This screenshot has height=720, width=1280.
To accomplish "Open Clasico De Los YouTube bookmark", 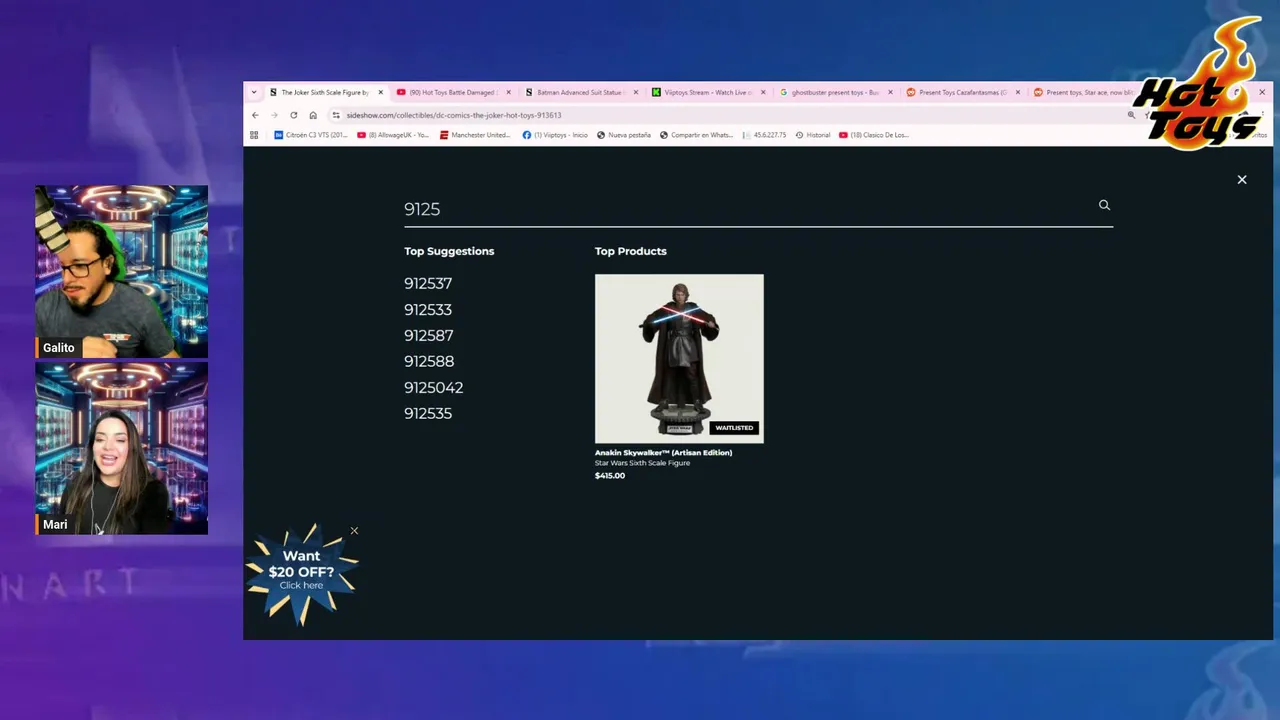I will [874, 135].
